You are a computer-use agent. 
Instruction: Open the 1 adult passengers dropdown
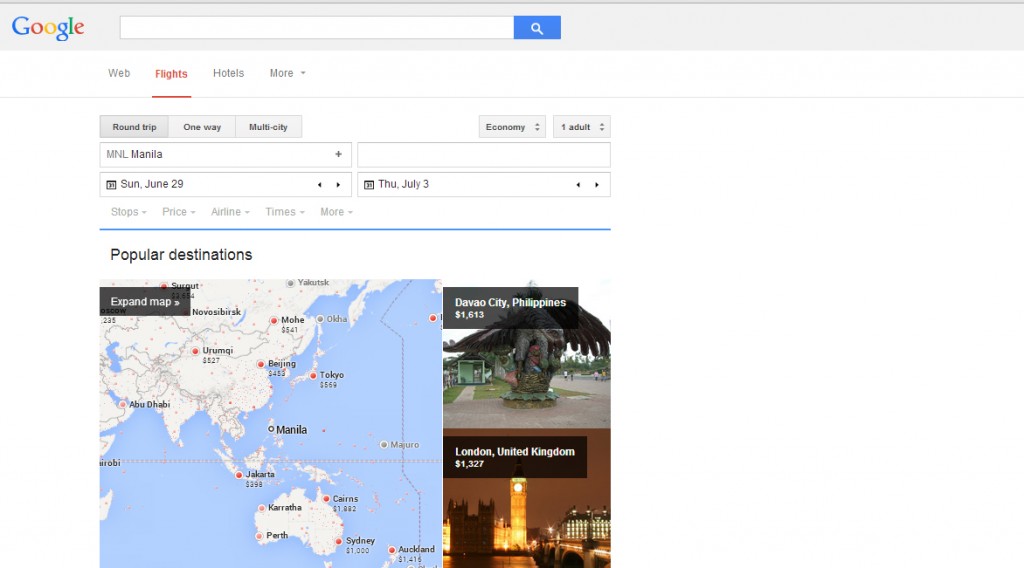pyautogui.click(x=581, y=127)
